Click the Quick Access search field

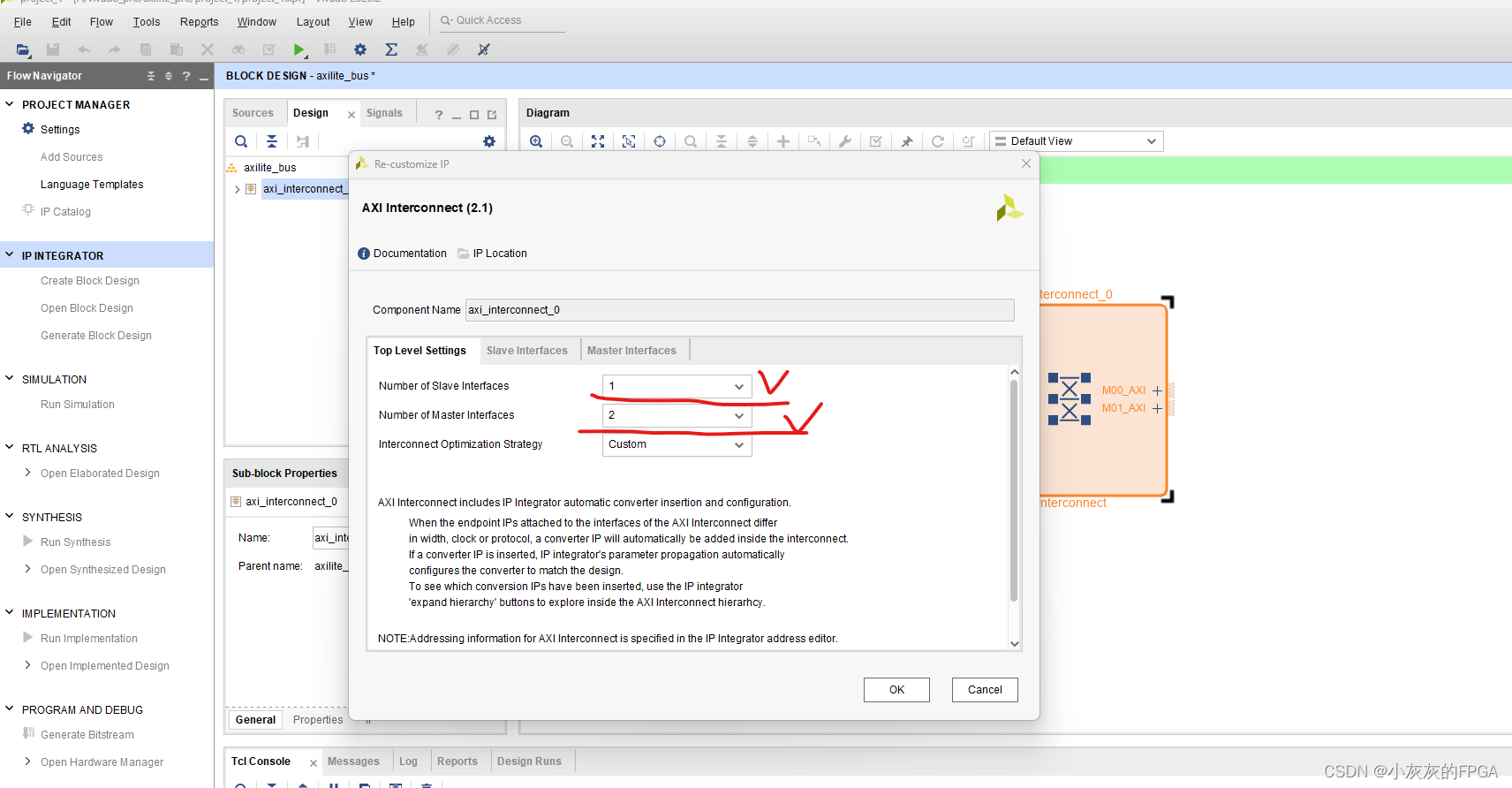pyautogui.click(x=502, y=20)
